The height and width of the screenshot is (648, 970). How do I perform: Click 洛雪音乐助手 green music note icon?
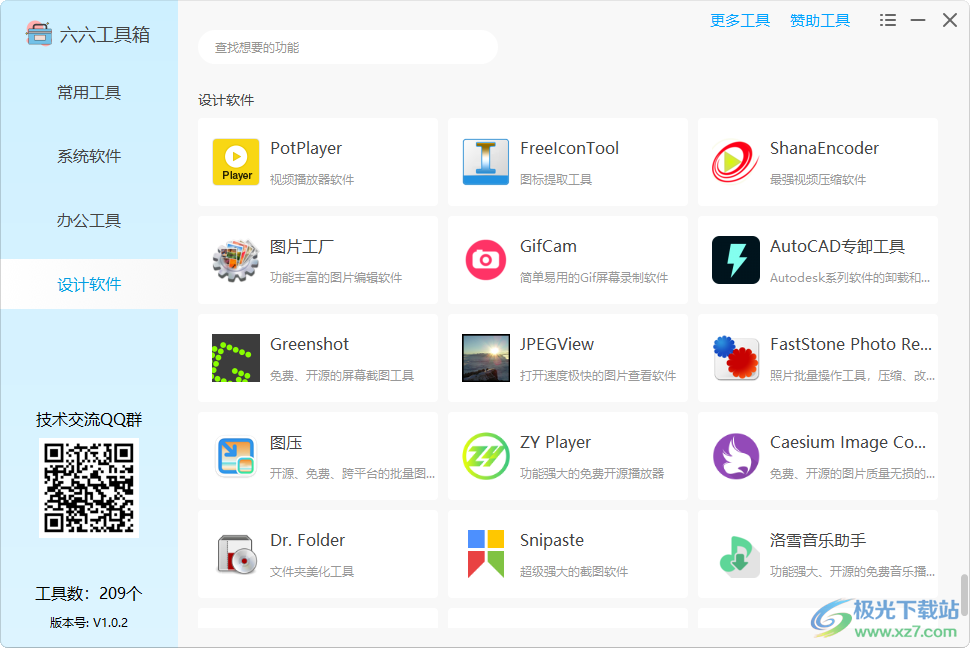739,555
